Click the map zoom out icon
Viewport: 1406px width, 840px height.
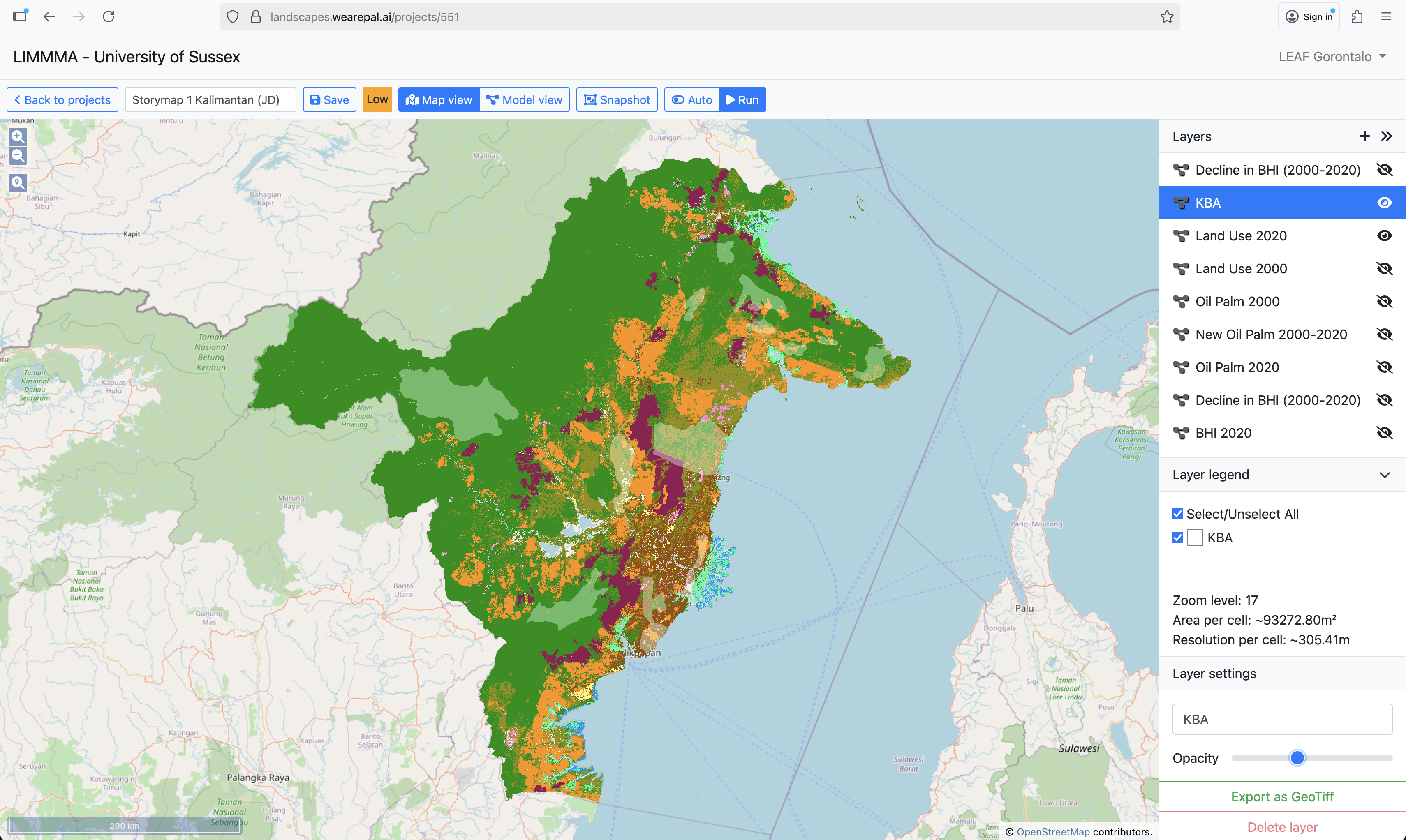[18, 156]
